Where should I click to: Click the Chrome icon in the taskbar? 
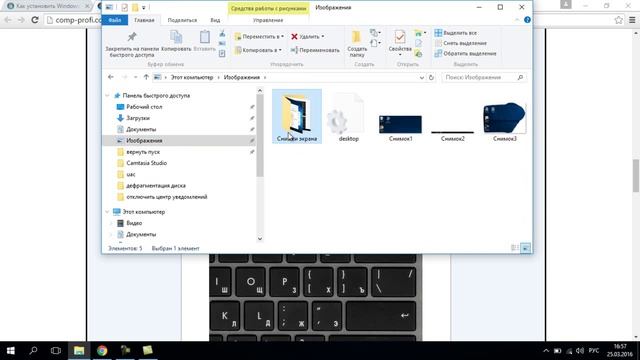(x=102, y=351)
